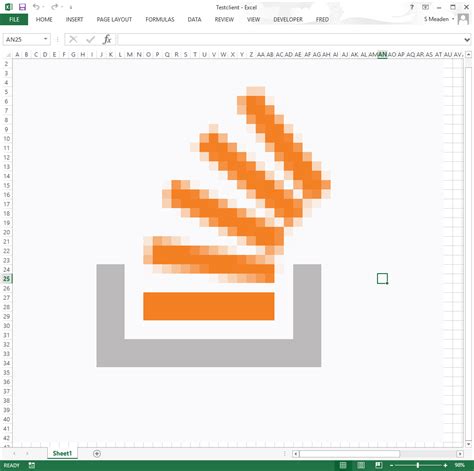Select column A header
The width and height of the screenshot is (474, 471).
[17, 54]
